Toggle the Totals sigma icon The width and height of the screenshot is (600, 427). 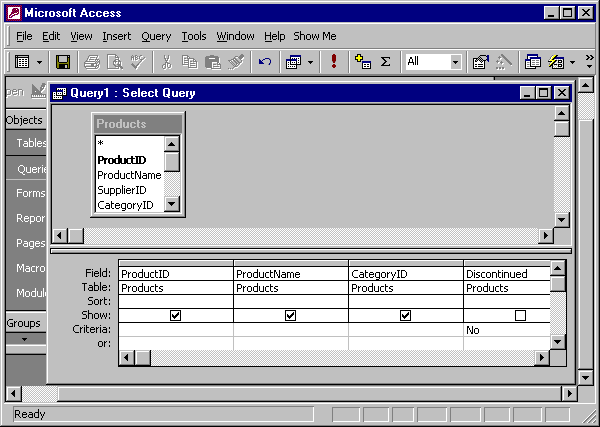click(385, 62)
